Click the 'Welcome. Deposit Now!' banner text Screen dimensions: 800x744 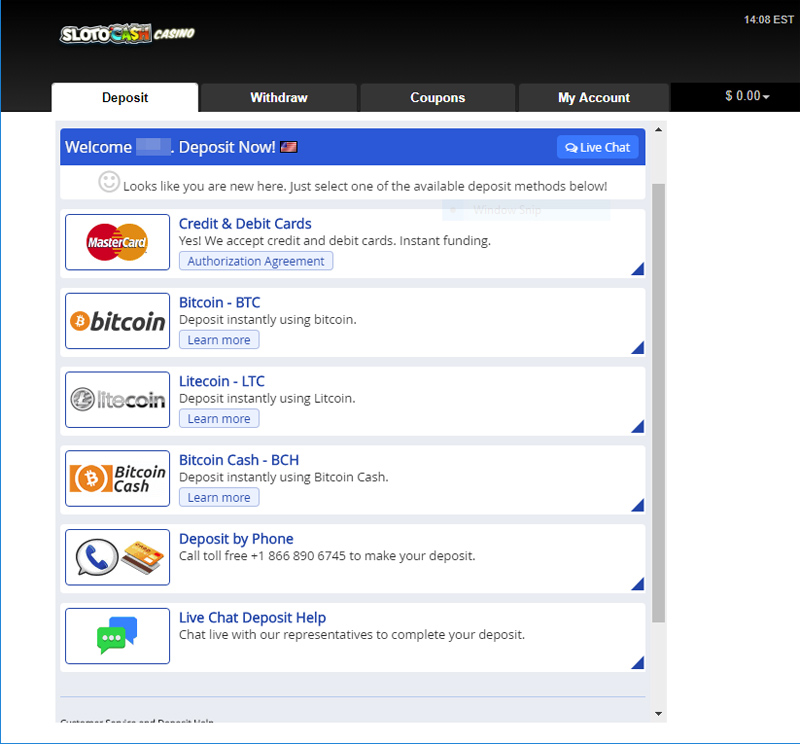point(170,147)
